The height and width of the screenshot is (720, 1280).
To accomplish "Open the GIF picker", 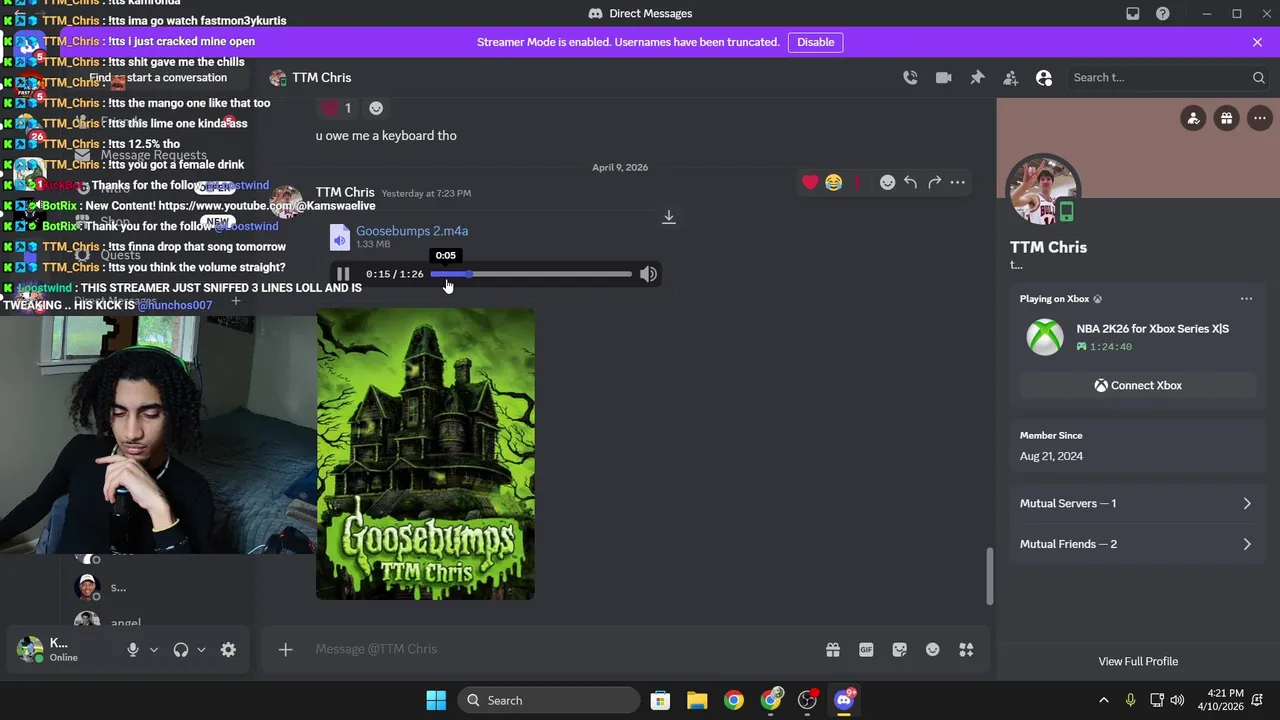I will tap(866, 649).
